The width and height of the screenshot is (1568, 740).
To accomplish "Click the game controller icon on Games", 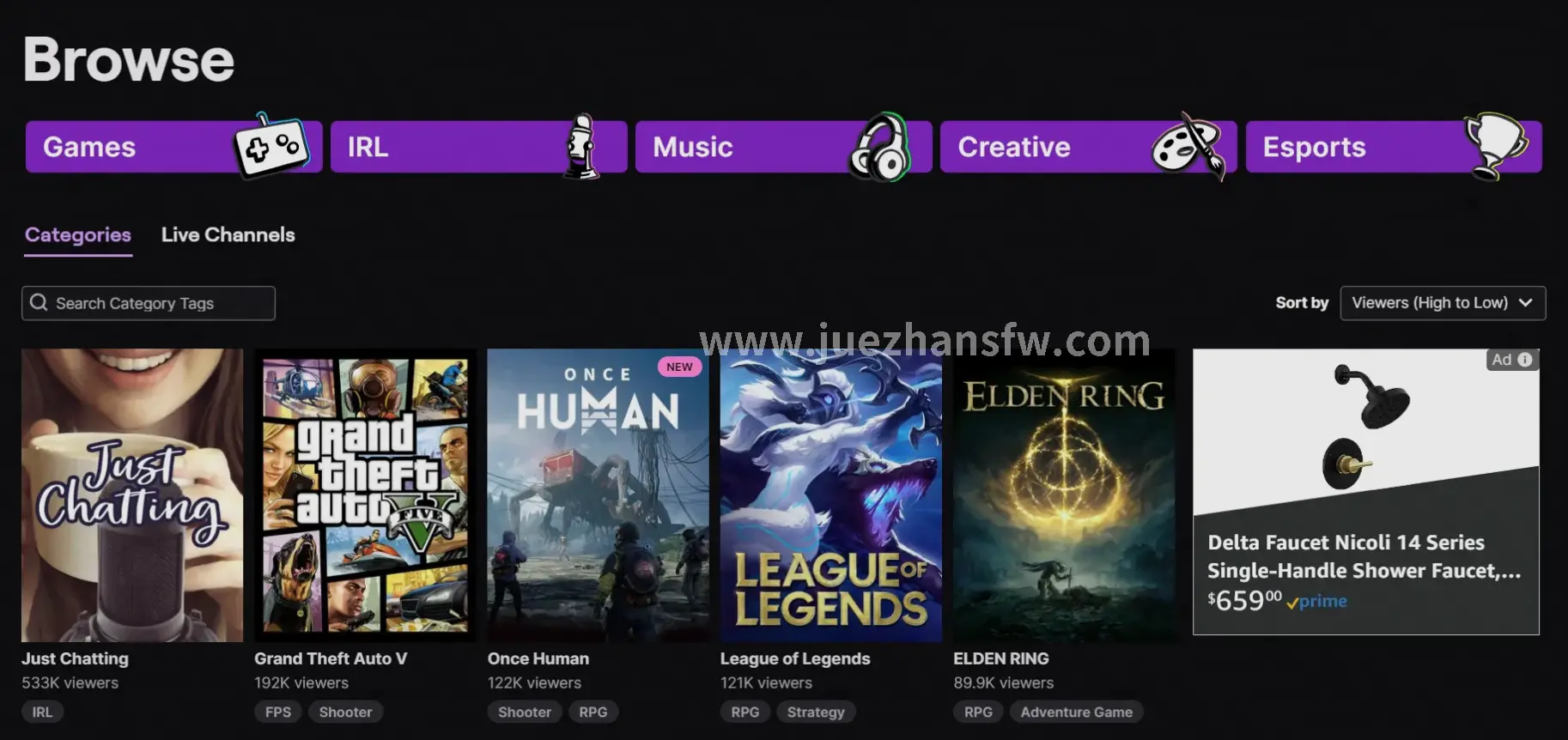I will 270,147.
